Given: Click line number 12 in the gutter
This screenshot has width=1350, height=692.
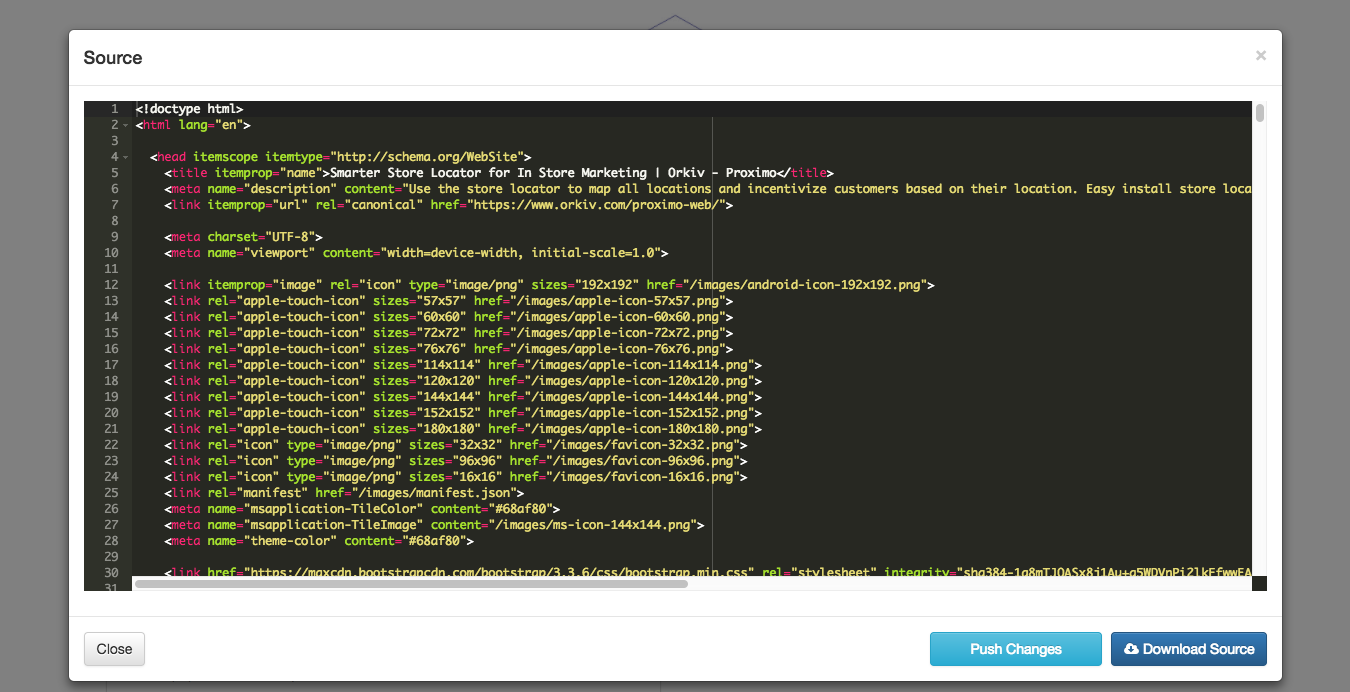Looking at the screenshot, I should coord(111,285).
